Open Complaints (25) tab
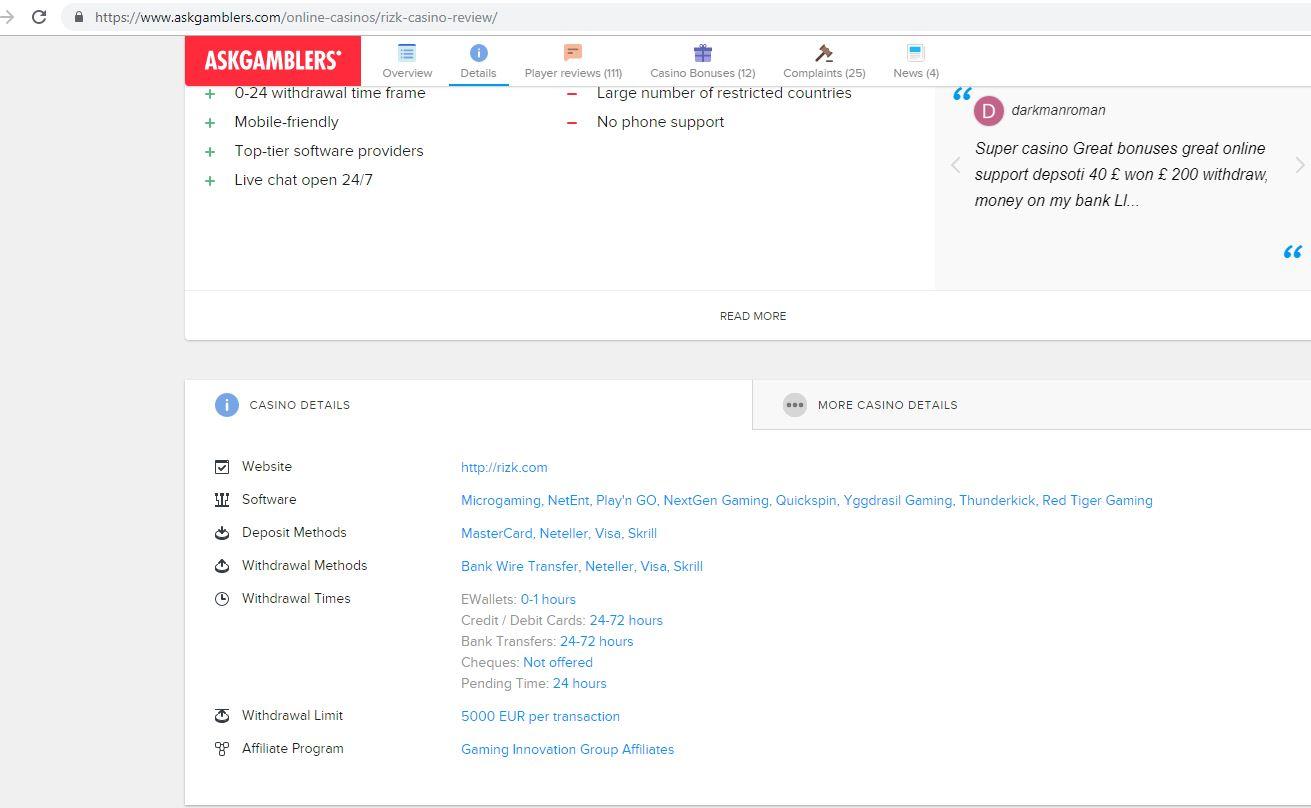The width and height of the screenshot is (1311, 808). [824, 73]
